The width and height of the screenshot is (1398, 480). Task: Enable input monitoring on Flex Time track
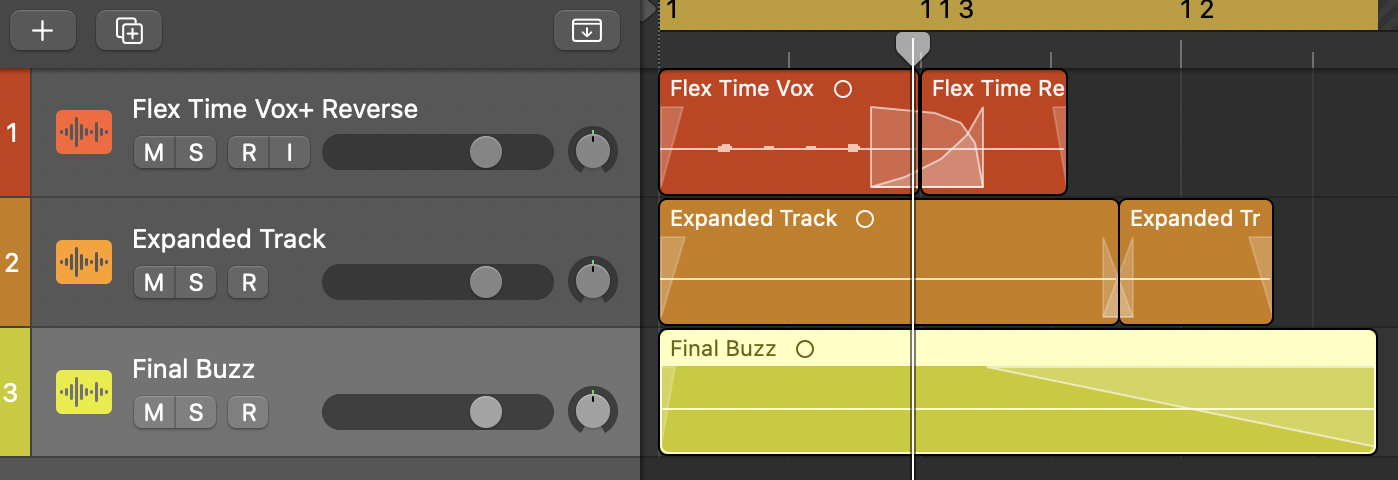point(290,153)
